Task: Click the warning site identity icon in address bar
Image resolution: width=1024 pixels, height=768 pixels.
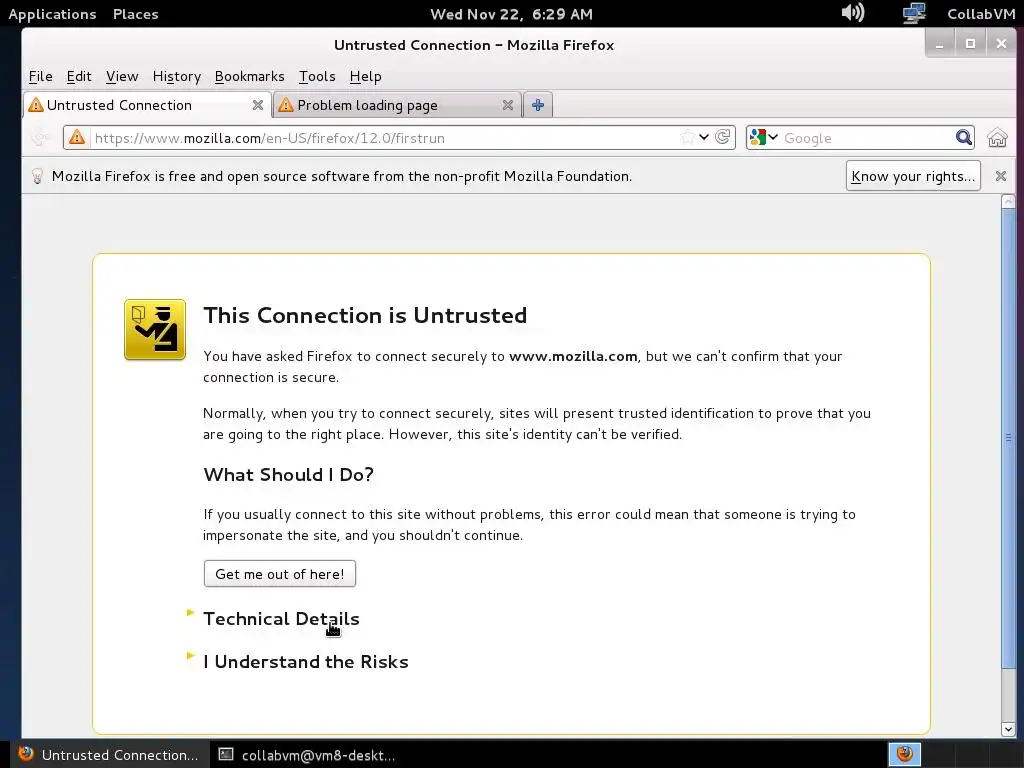Action: [x=77, y=137]
